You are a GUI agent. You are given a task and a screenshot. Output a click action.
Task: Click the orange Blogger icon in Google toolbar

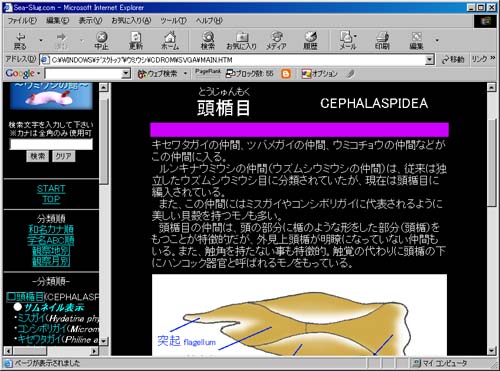[x=286, y=74]
